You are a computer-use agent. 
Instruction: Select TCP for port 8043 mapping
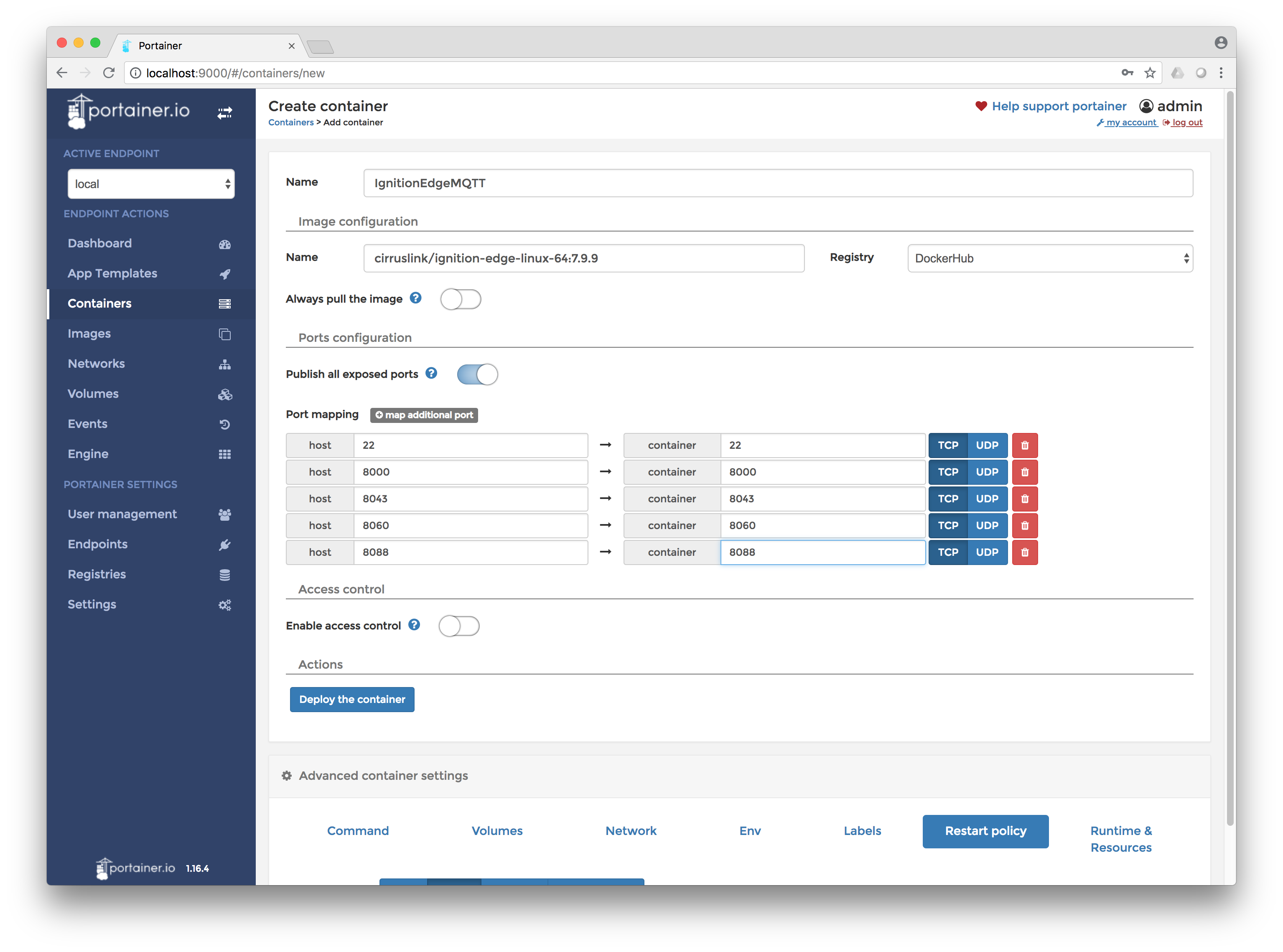pyautogui.click(x=948, y=499)
